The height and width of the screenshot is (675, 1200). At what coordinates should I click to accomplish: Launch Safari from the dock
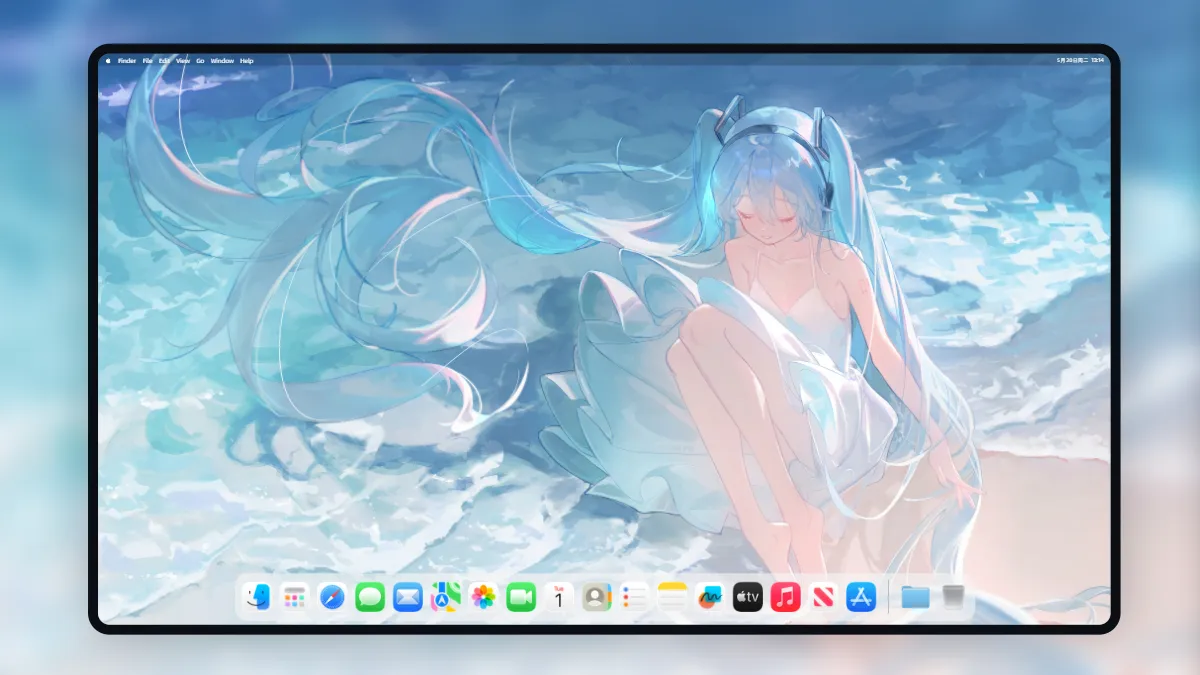click(x=332, y=598)
